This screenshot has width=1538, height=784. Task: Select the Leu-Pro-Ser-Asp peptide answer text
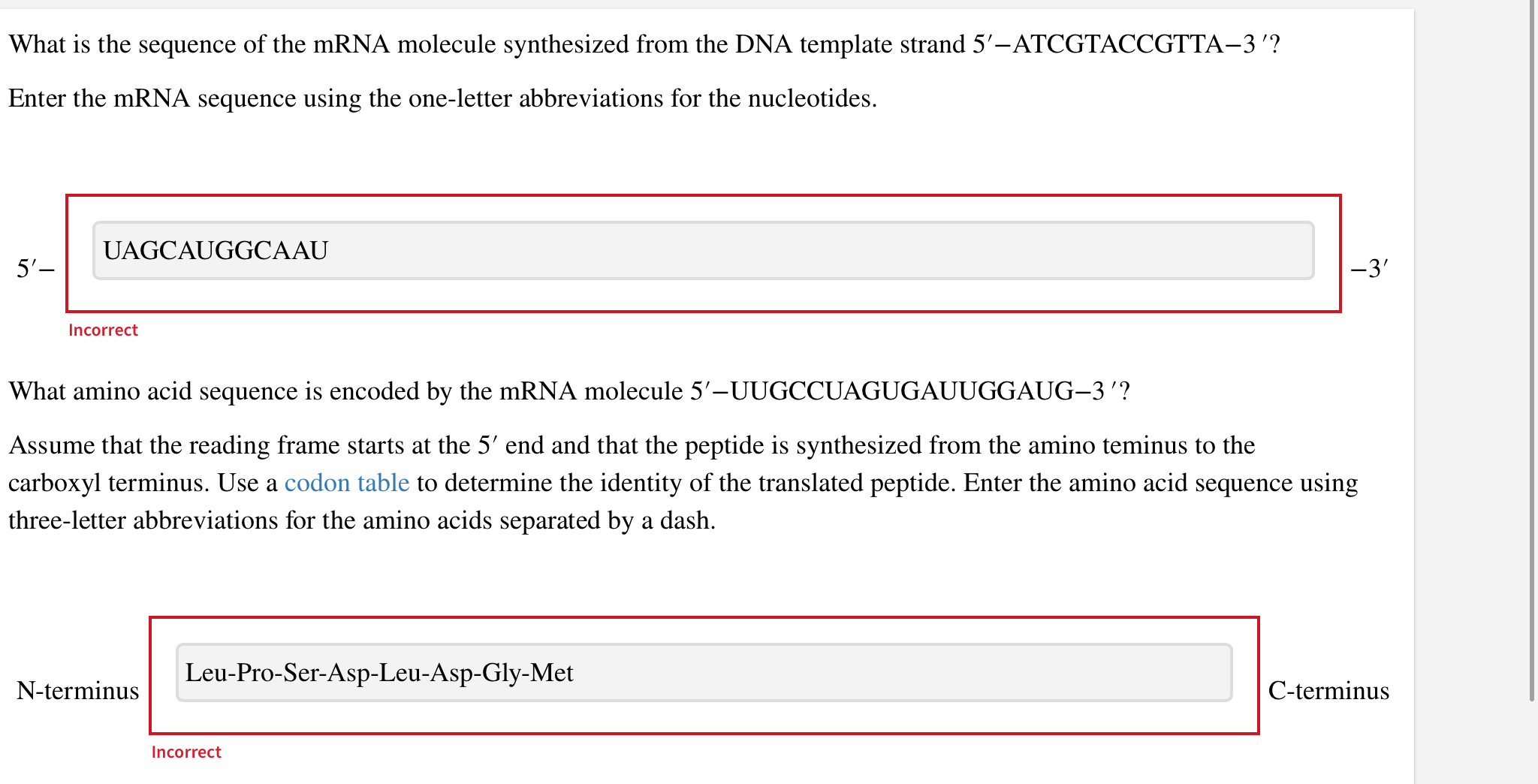click(379, 674)
